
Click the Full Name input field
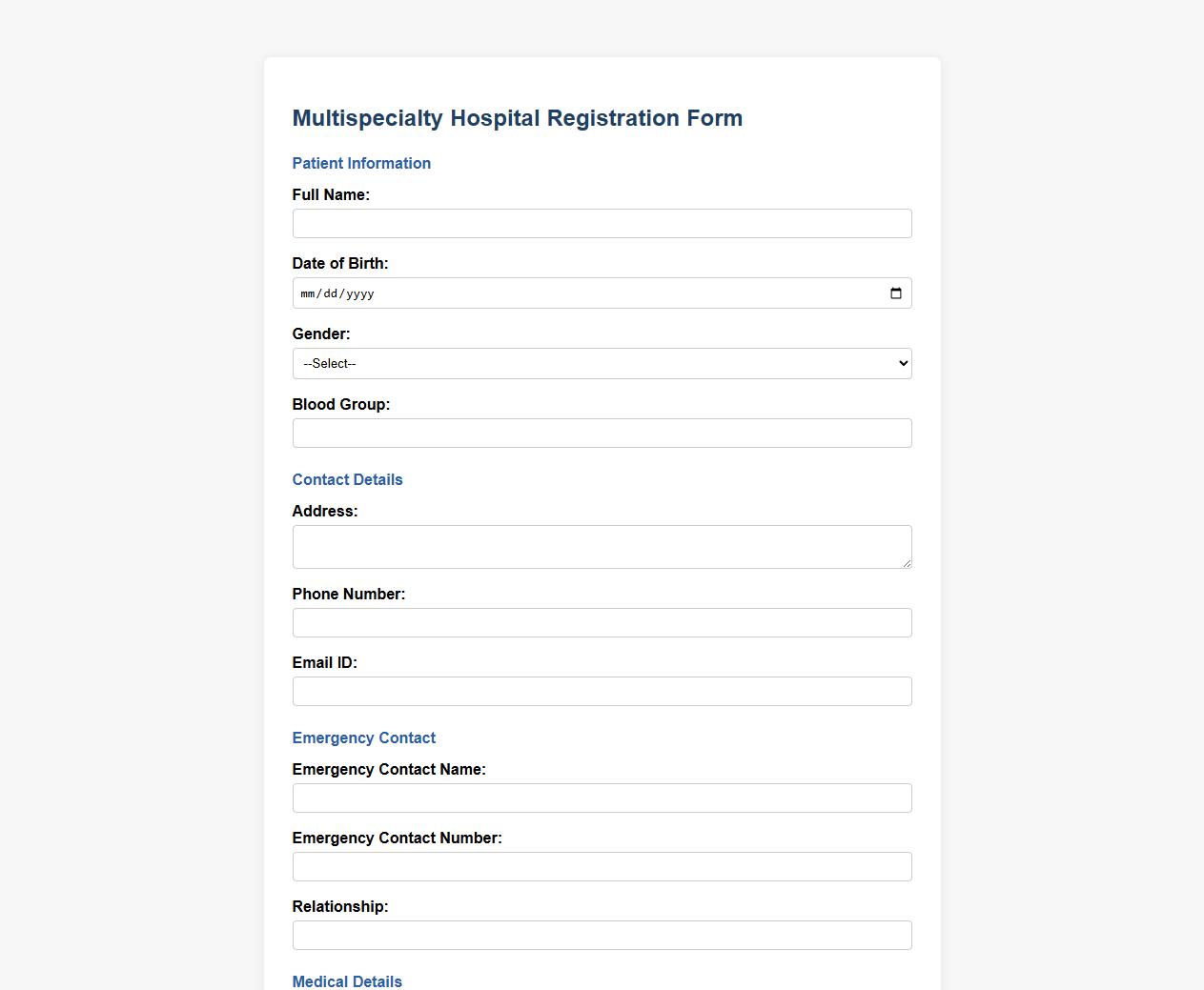pos(602,223)
